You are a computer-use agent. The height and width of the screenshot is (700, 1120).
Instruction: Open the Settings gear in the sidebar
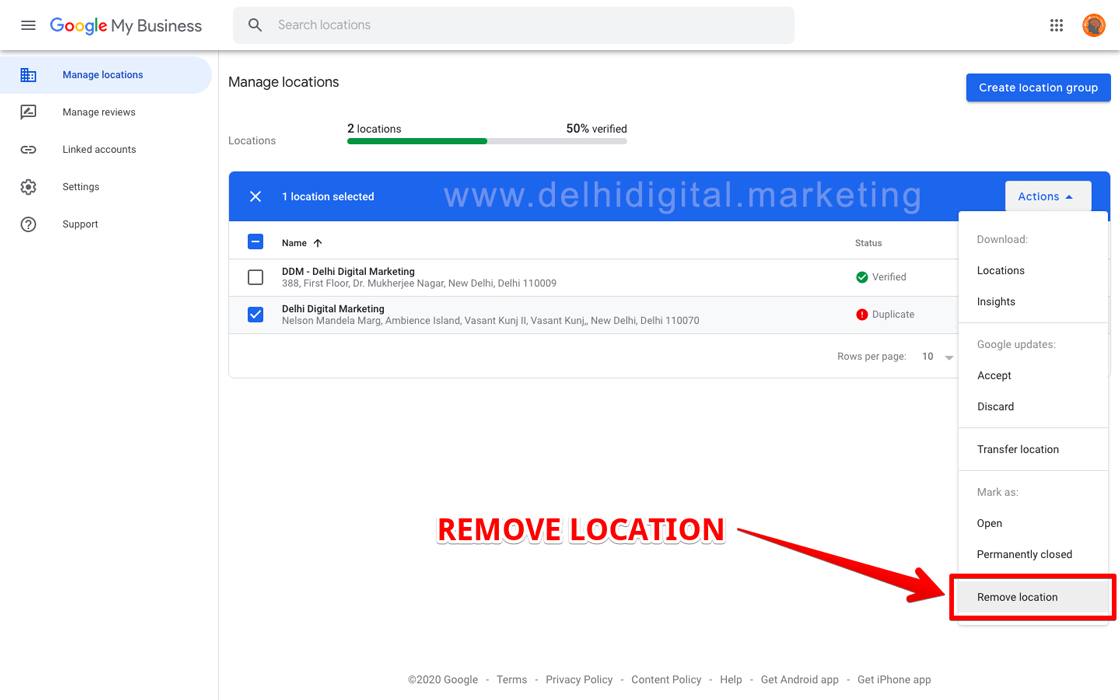tap(29, 186)
